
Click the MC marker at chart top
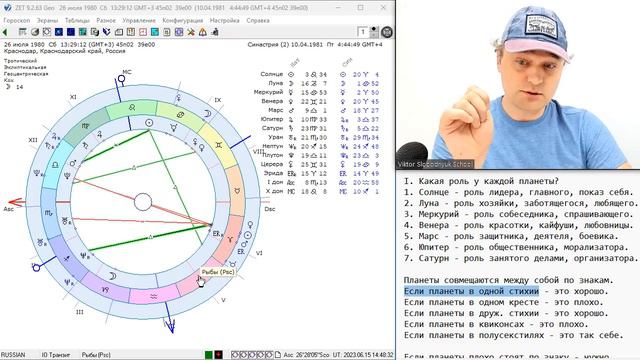tap(121, 78)
